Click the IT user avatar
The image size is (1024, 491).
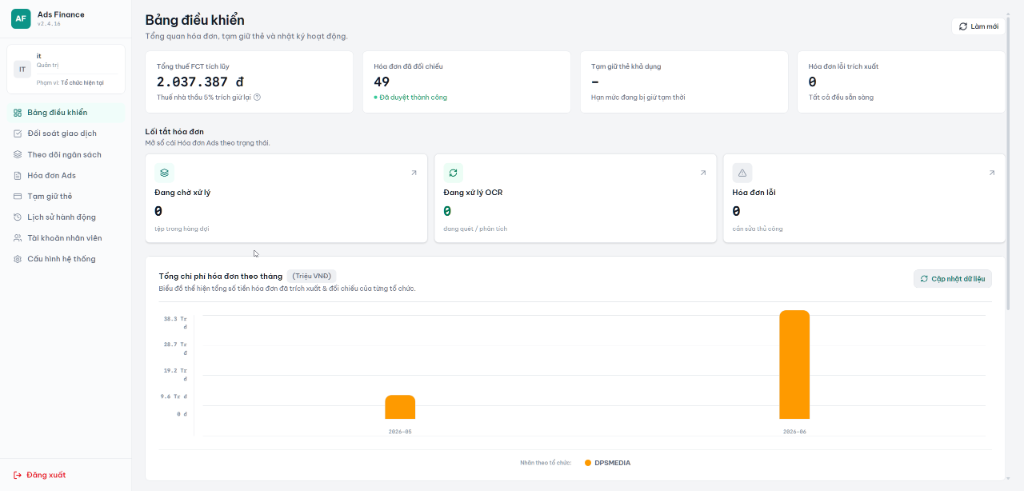point(22,69)
